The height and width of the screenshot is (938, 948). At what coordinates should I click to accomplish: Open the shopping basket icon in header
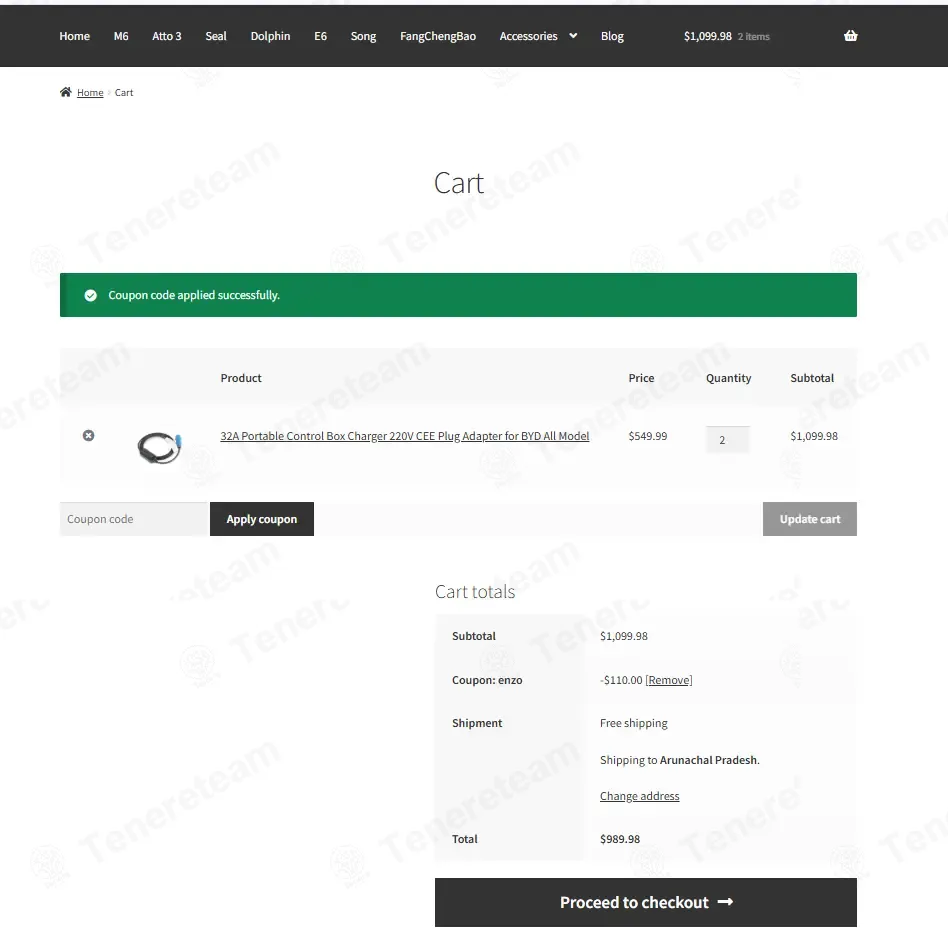pyautogui.click(x=850, y=36)
